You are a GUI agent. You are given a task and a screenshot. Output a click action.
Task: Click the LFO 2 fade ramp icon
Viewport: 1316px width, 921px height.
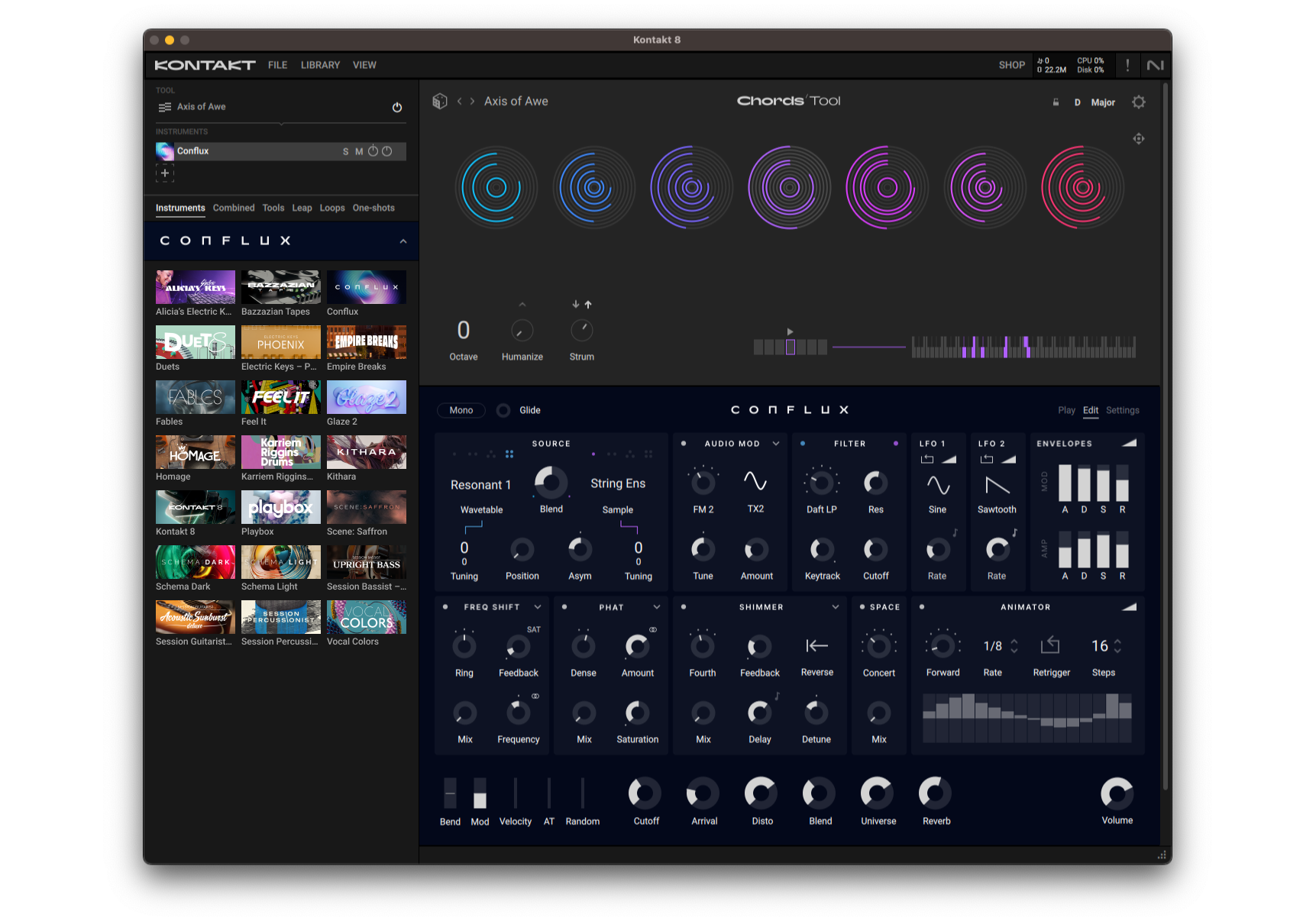(x=1008, y=460)
